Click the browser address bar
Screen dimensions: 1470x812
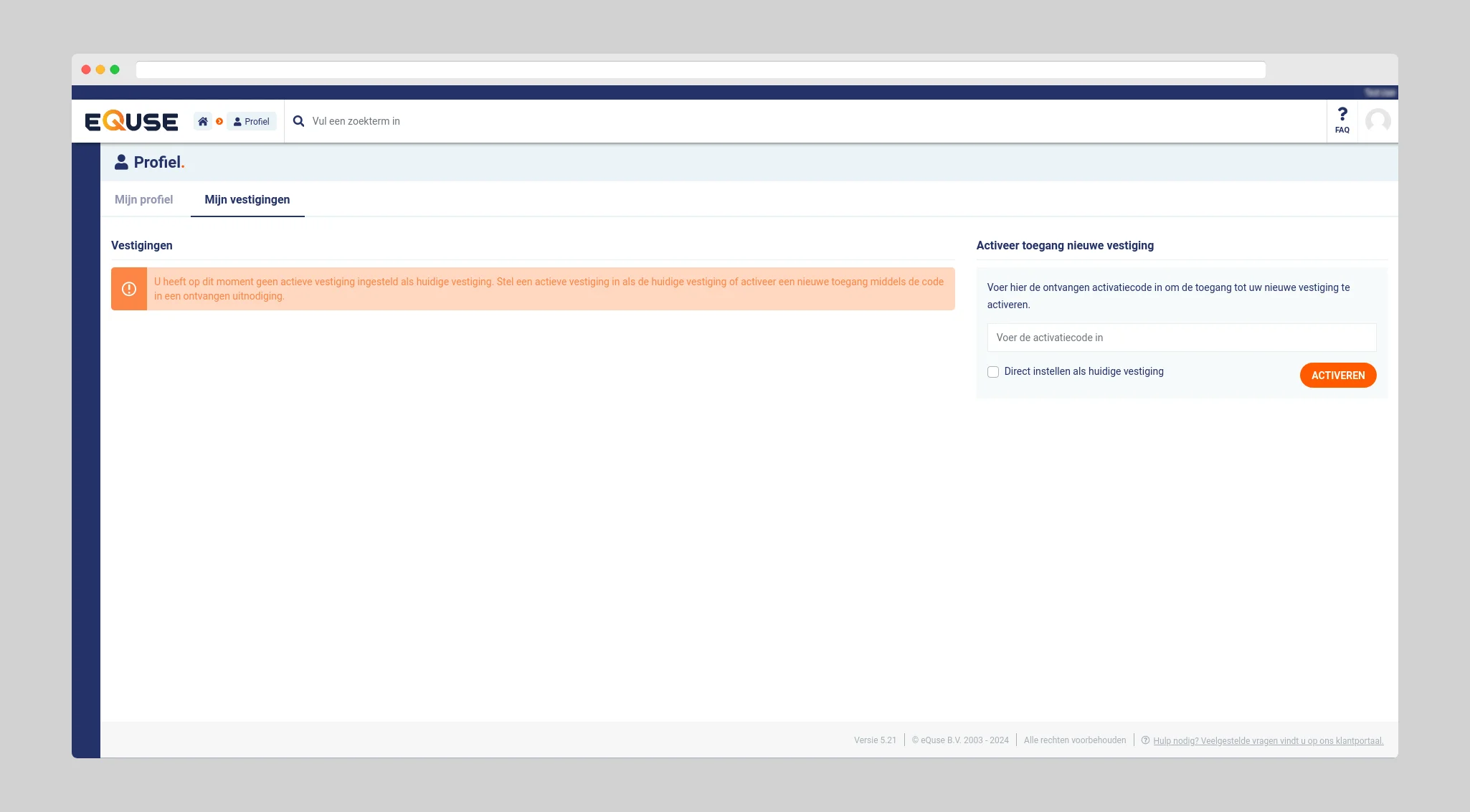click(700, 70)
